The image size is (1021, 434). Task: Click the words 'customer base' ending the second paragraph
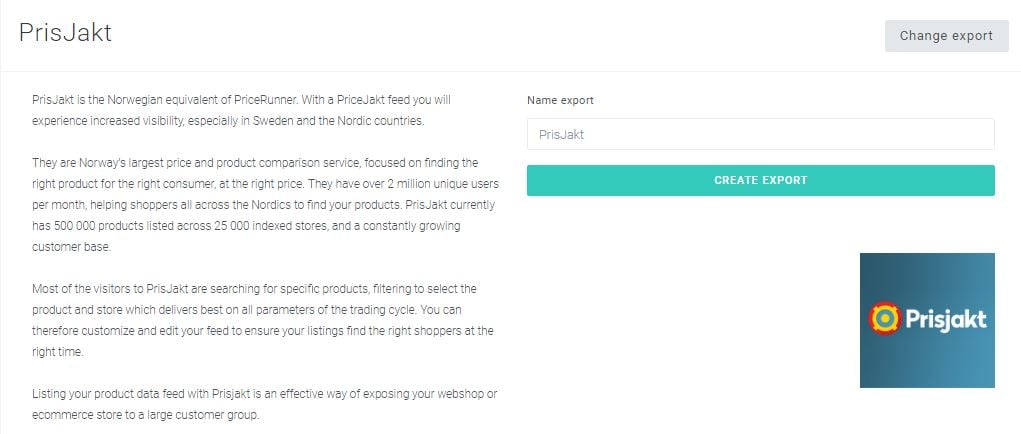[x=72, y=247]
